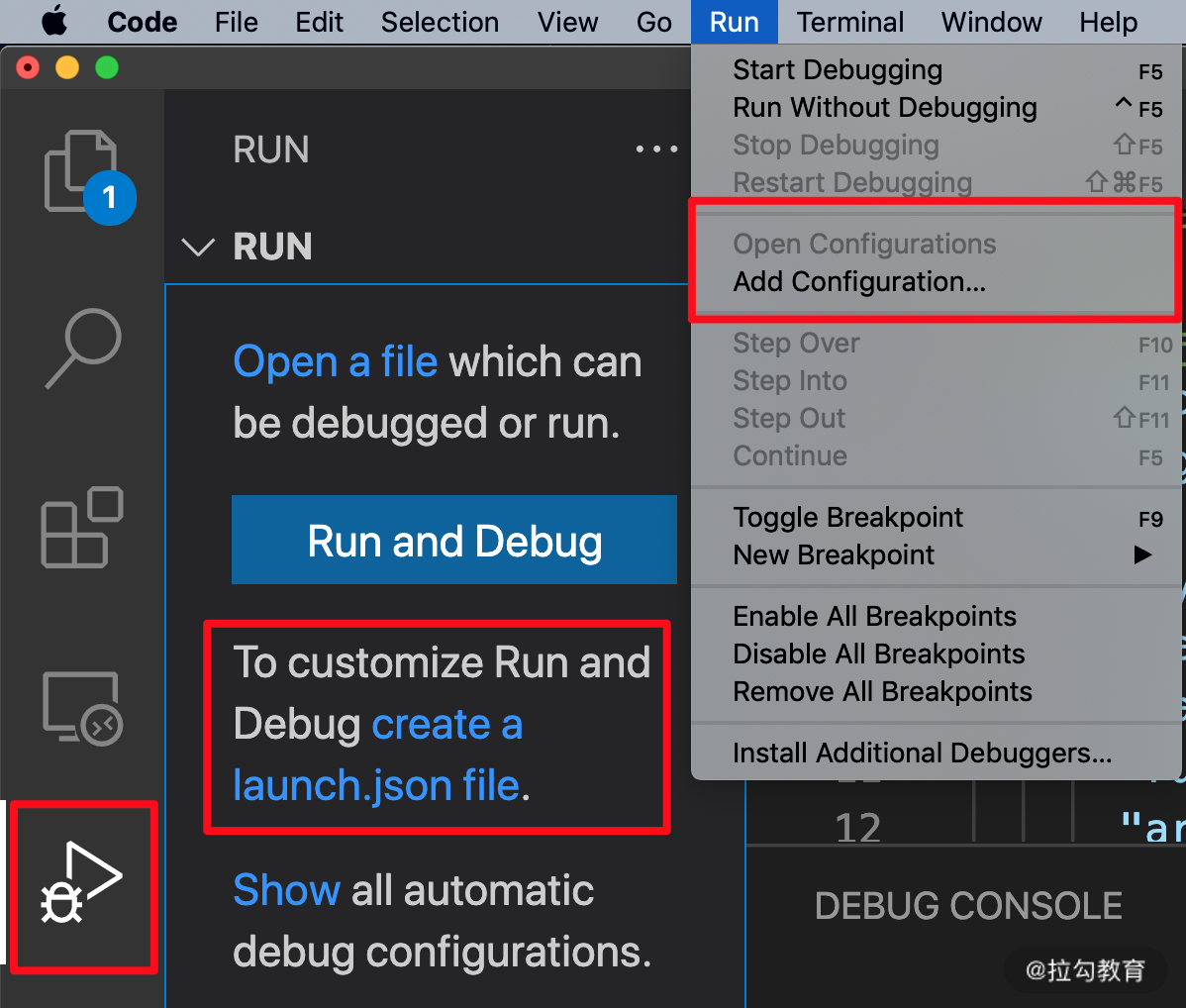
Task: Open the Help menu
Action: tap(1108, 22)
